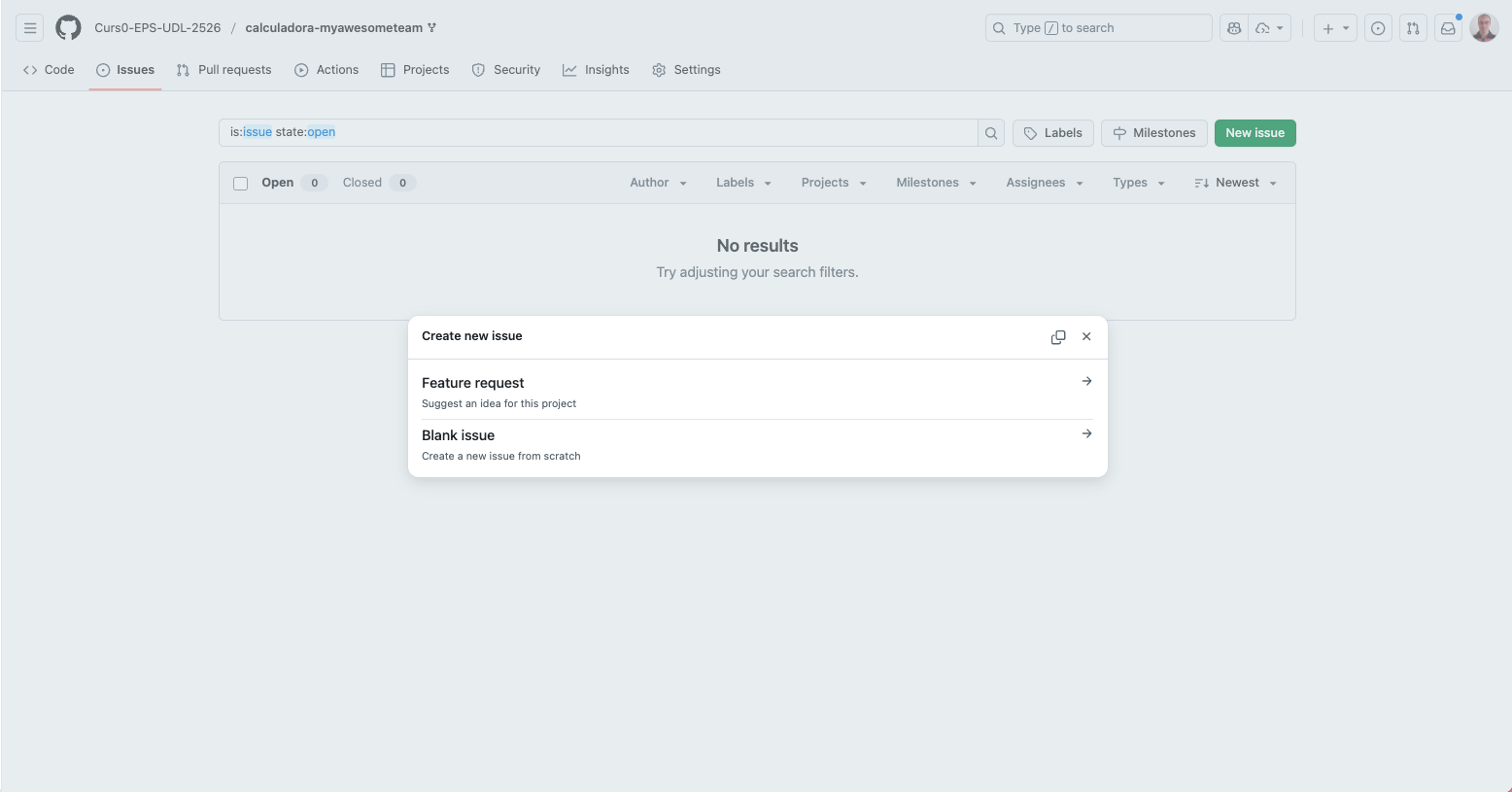Close the Create new issue dialog
The width and height of the screenshot is (1512, 792).
(1086, 336)
